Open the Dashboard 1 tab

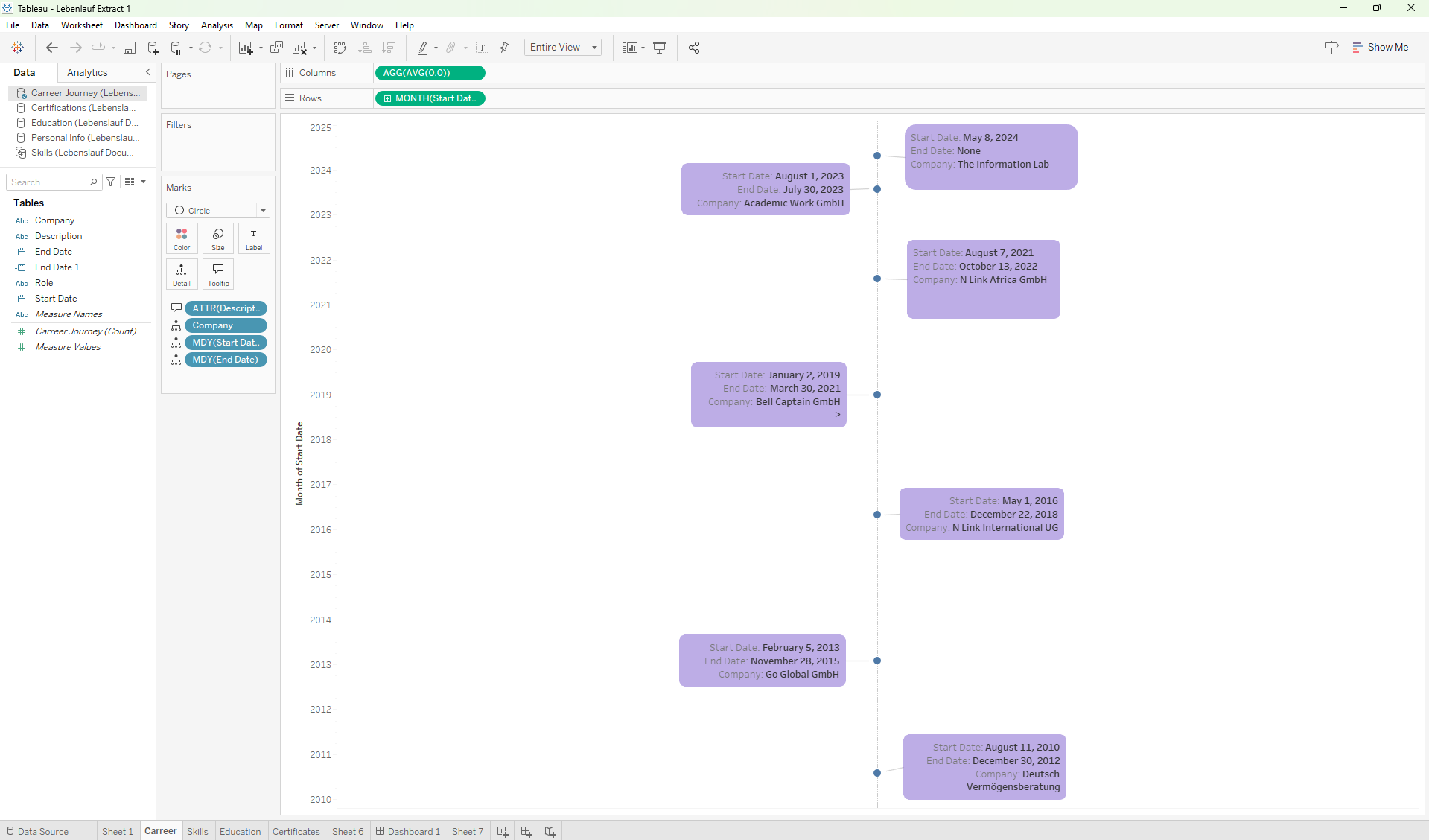[x=408, y=832]
